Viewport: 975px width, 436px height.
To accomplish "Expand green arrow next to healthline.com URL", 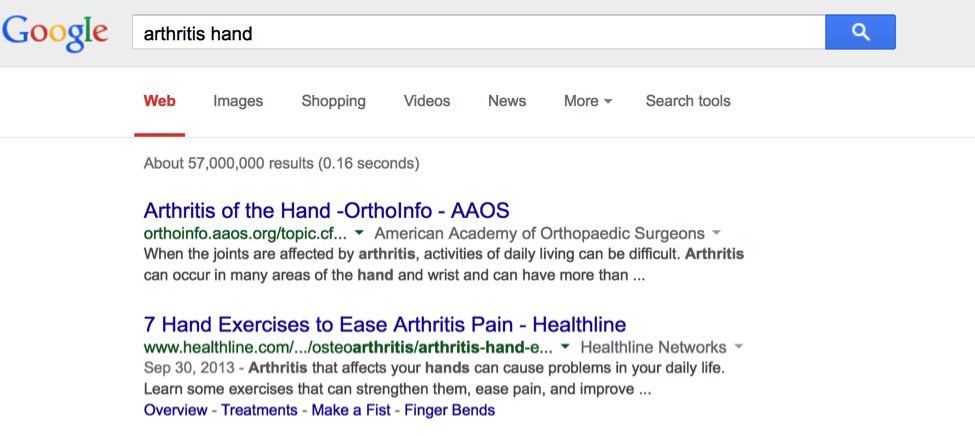I will [x=565, y=347].
